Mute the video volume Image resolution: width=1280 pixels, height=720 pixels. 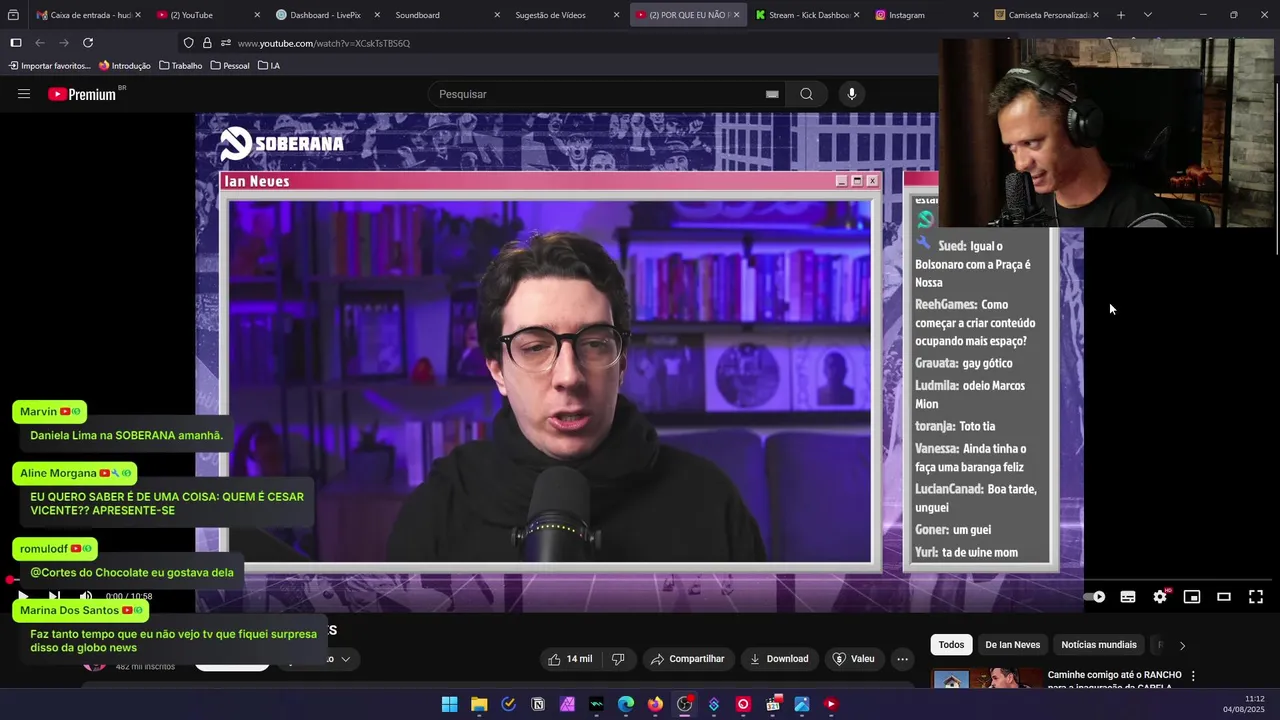(86, 596)
